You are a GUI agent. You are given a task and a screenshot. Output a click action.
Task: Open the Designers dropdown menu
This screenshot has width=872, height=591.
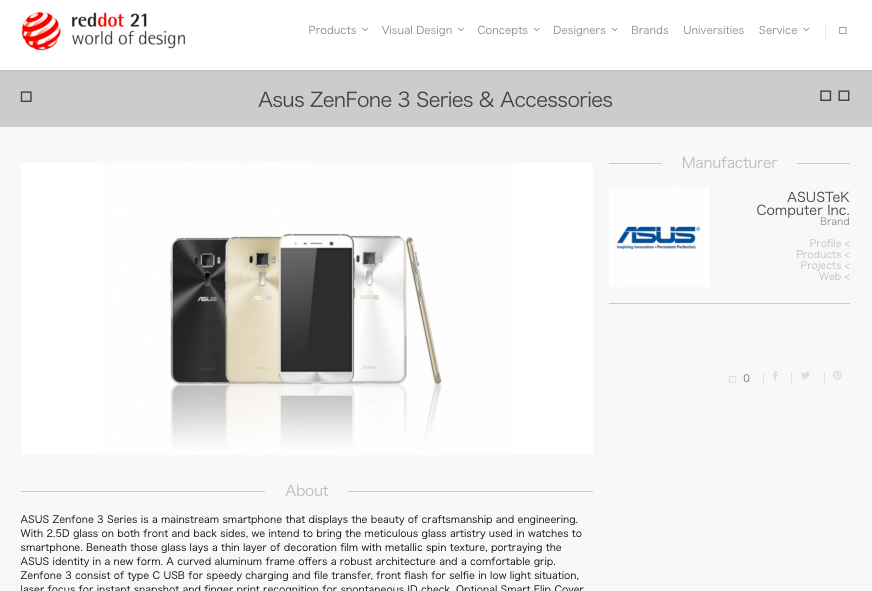(x=585, y=30)
